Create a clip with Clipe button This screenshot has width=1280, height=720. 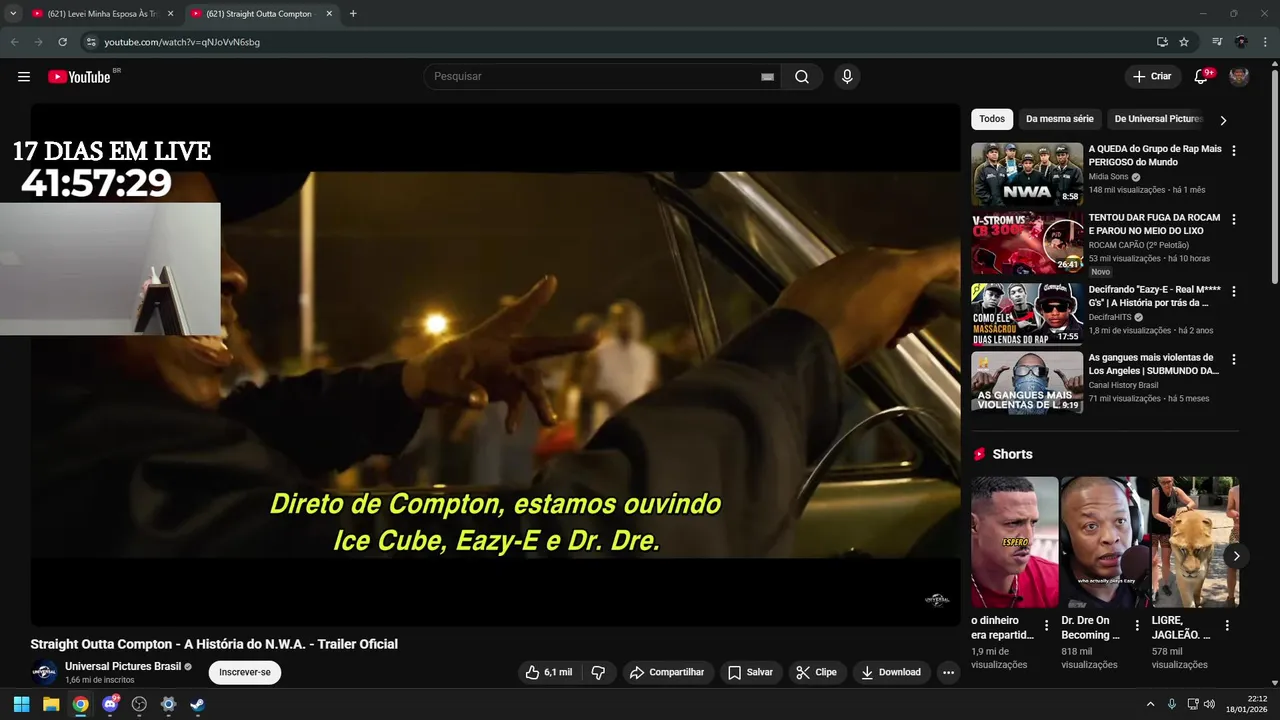pos(817,672)
